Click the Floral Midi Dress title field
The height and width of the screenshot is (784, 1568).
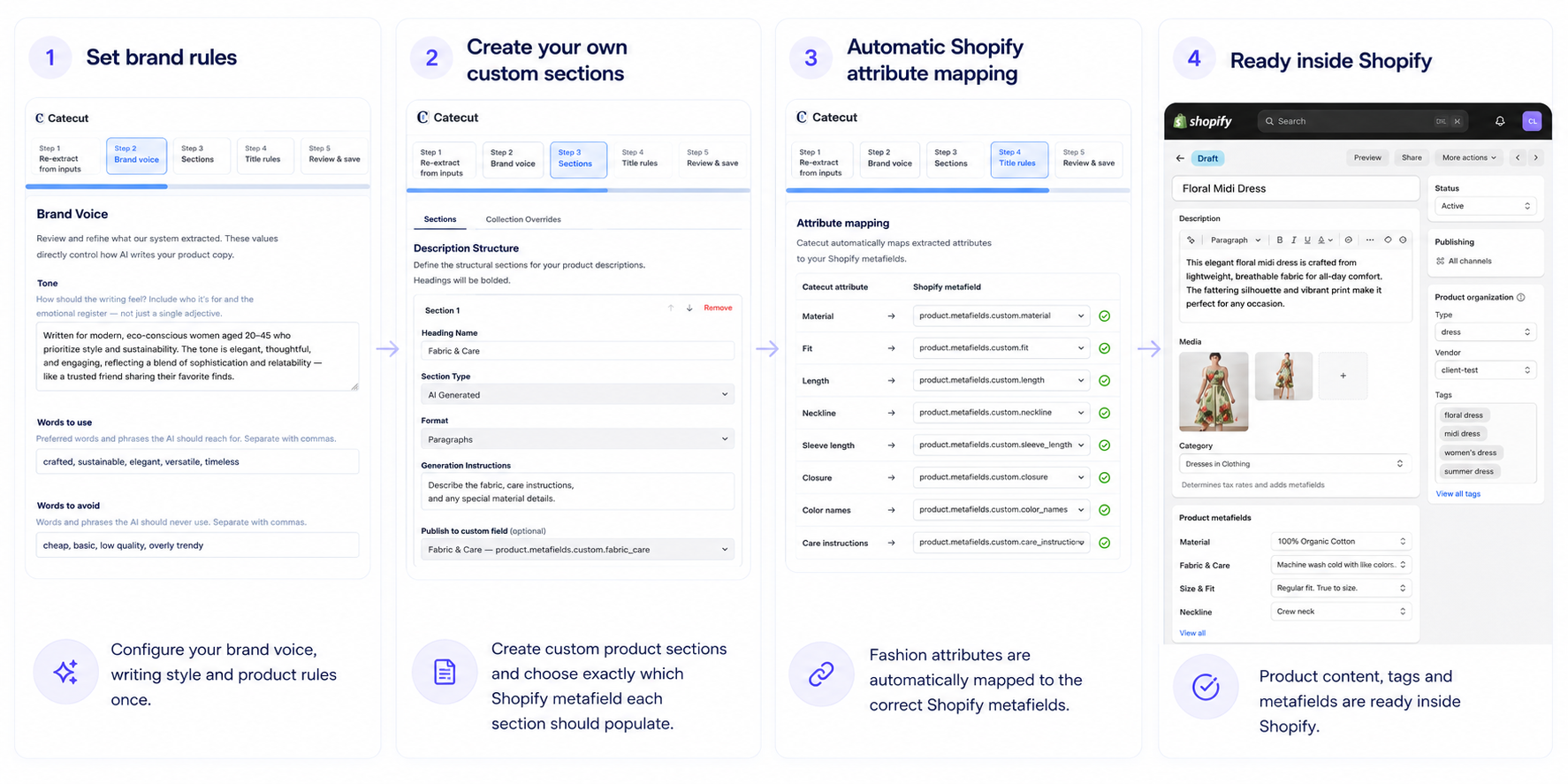(x=1295, y=188)
